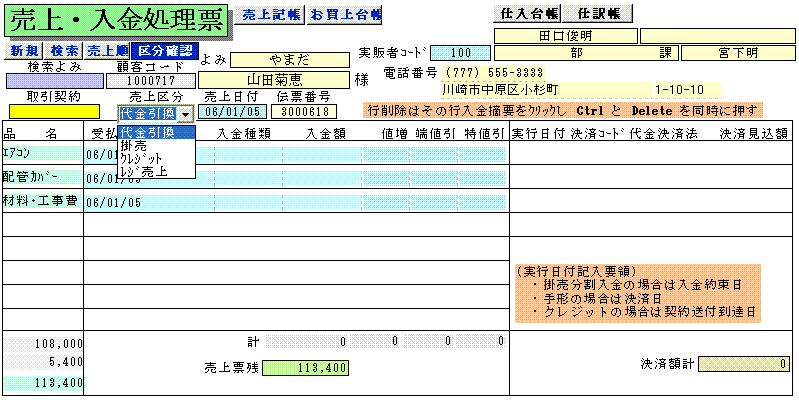Click the 売上記帳 button
This screenshot has height=400, width=799.
tap(271, 15)
